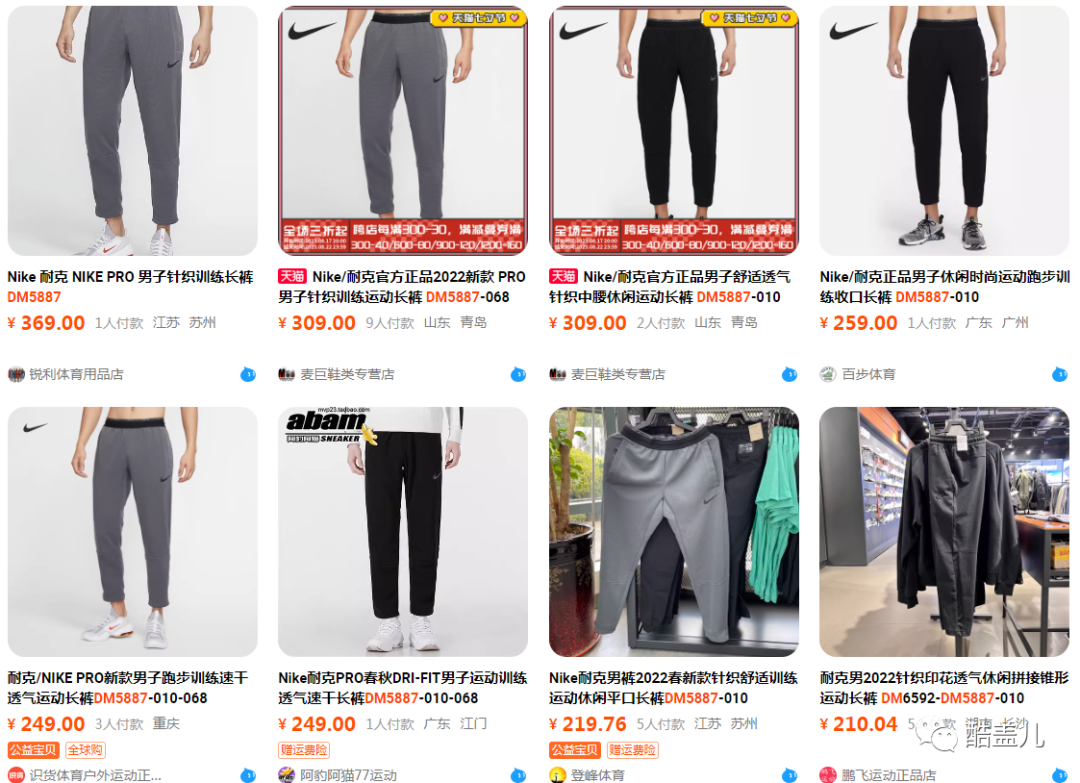Click the 百步体育 shop avatar icon
Image resolution: width=1080 pixels, height=783 pixels.
[827, 375]
